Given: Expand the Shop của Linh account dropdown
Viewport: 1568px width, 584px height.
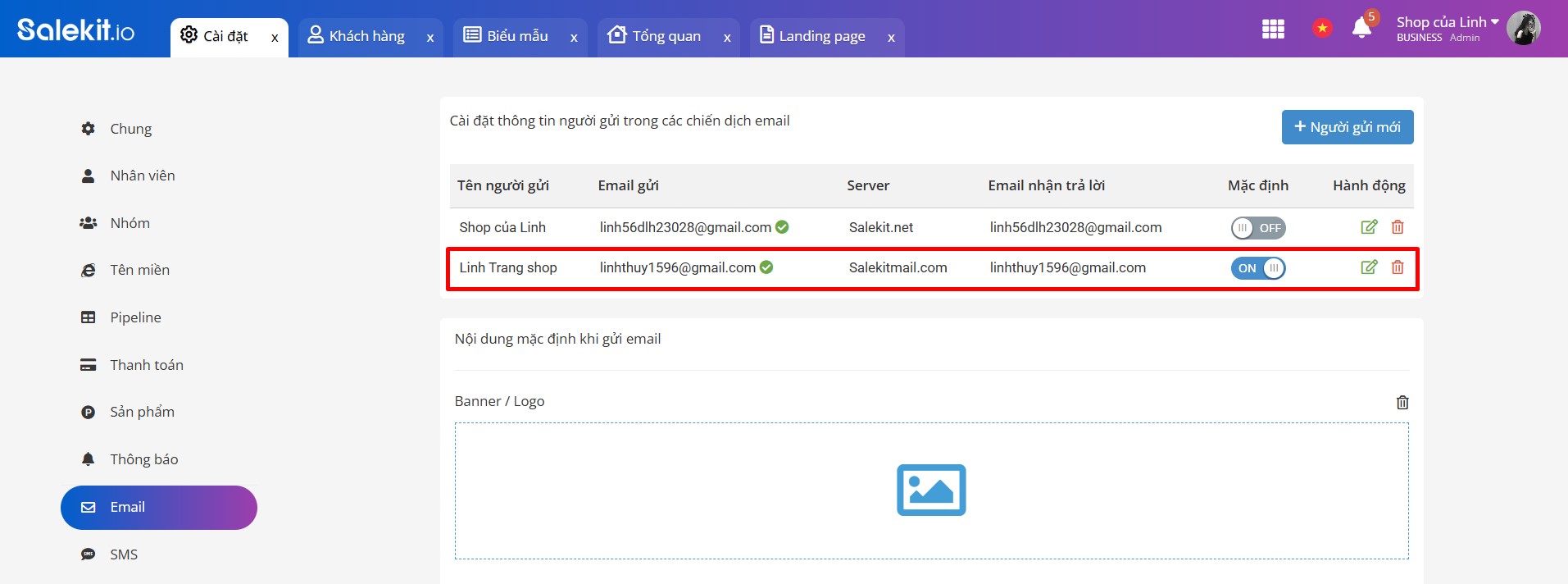Looking at the screenshot, I should coord(1448,23).
